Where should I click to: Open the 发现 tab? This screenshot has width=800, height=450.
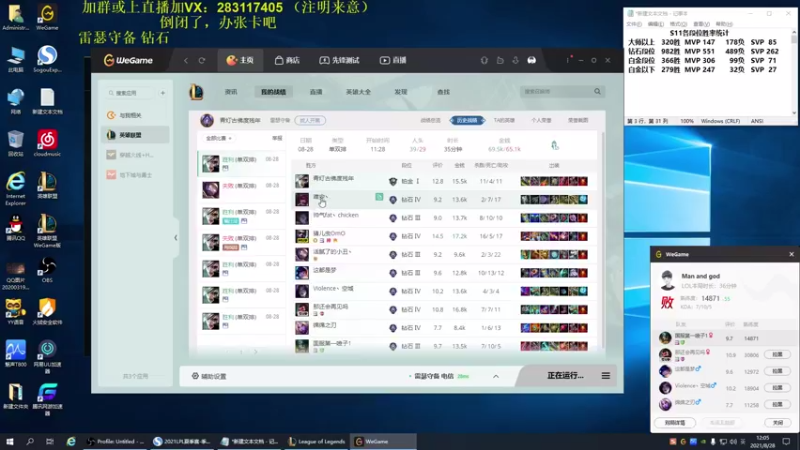coord(401,92)
